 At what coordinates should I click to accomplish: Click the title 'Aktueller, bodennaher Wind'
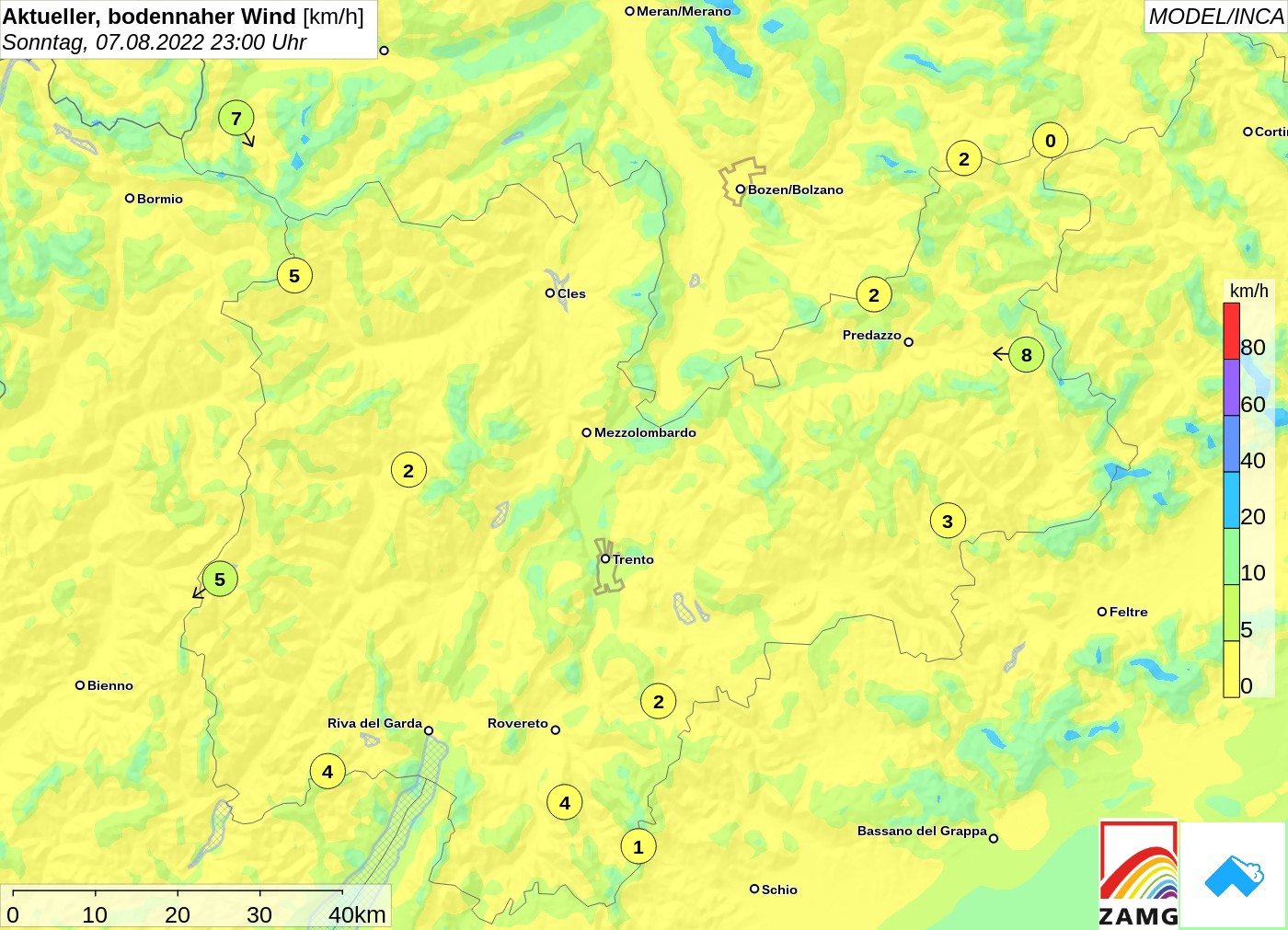coord(149,17)
